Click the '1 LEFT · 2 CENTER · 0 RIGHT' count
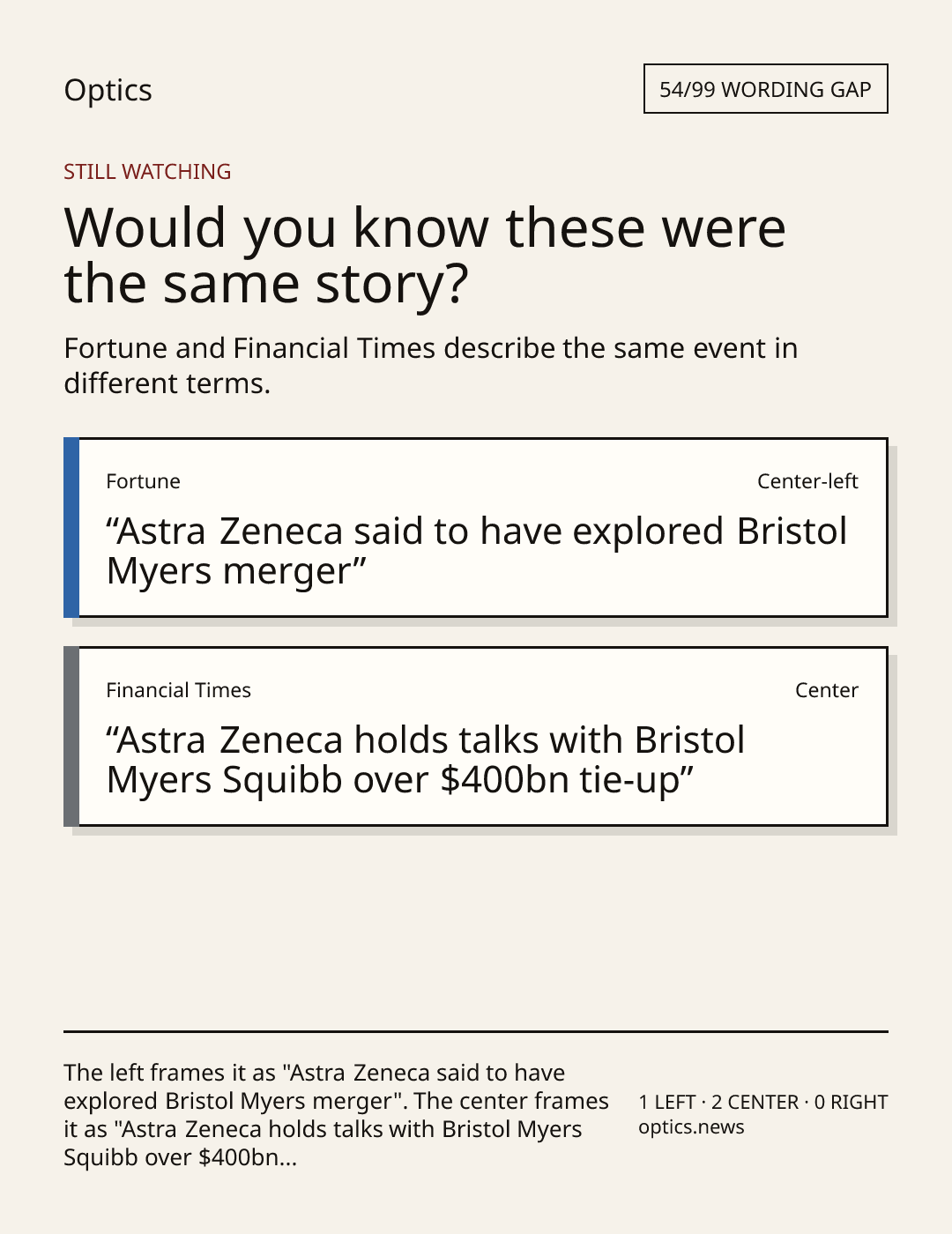Image resolution: width=952 pixels, height=1234 pixels. point(763,1102)
